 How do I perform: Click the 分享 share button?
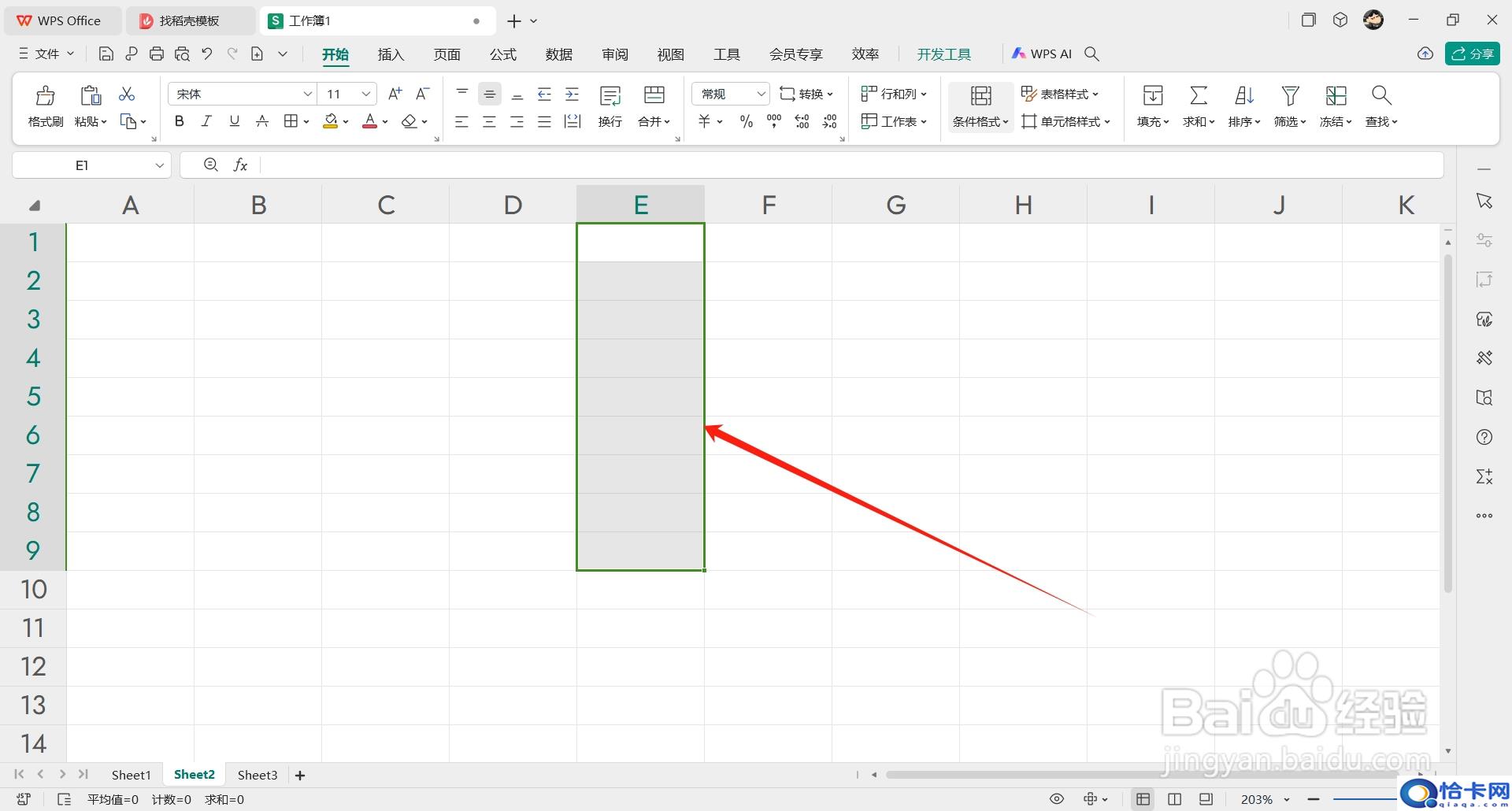click(x=1473, y=54)
